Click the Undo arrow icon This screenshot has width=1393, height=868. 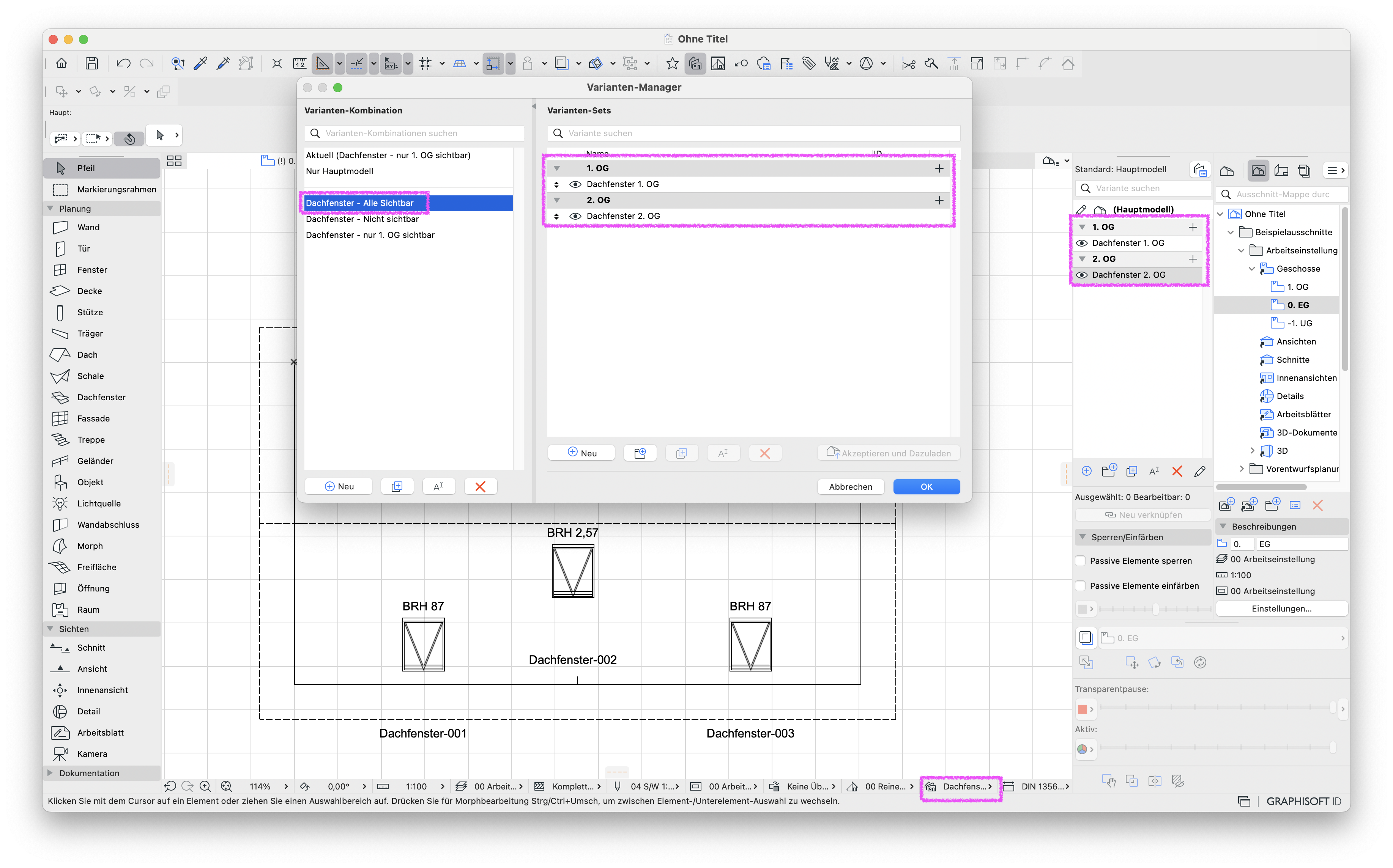click(x=123, y=64)
